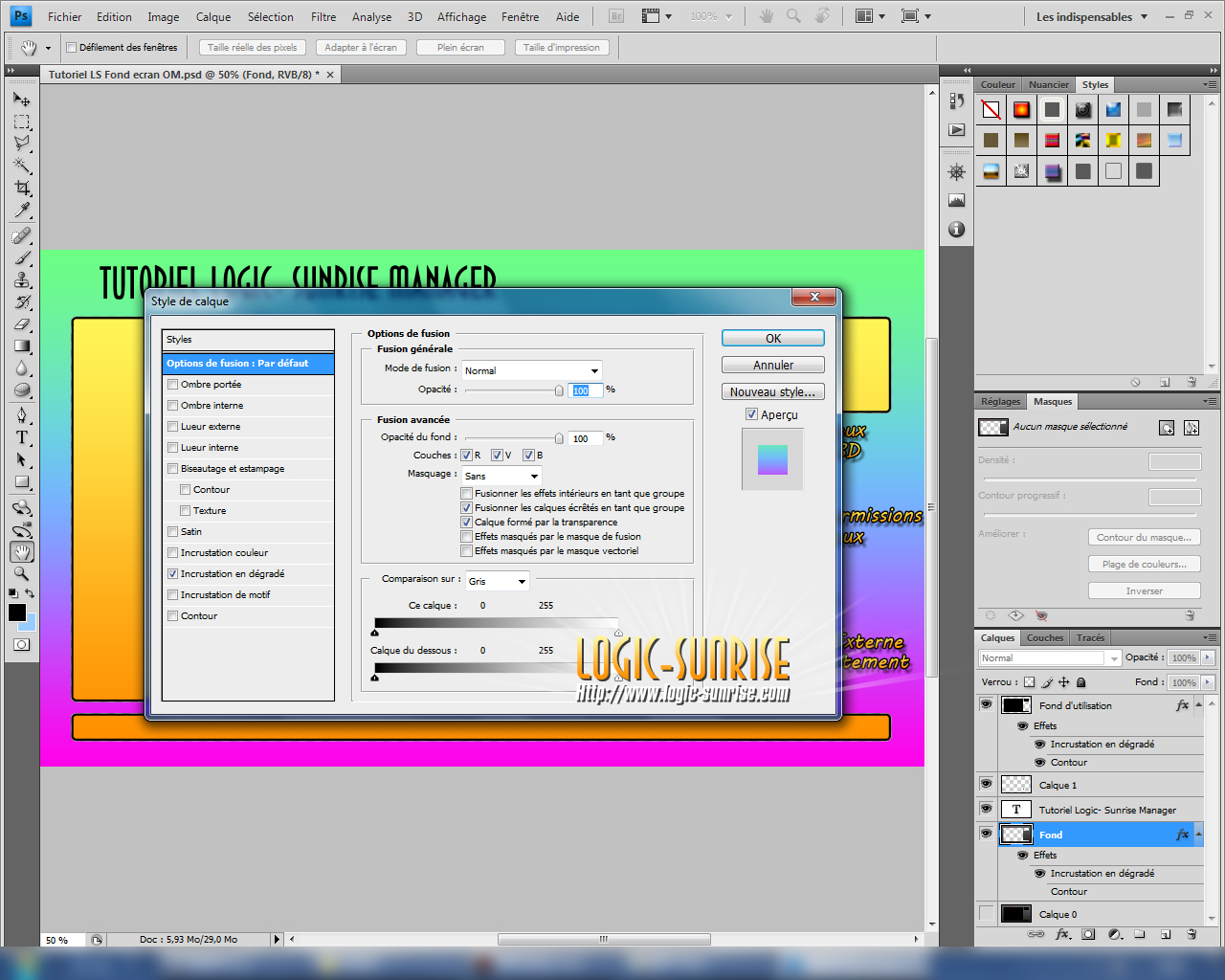
Task: Open layer blending mode Normal dropdown
Action: pos(1049,658)
